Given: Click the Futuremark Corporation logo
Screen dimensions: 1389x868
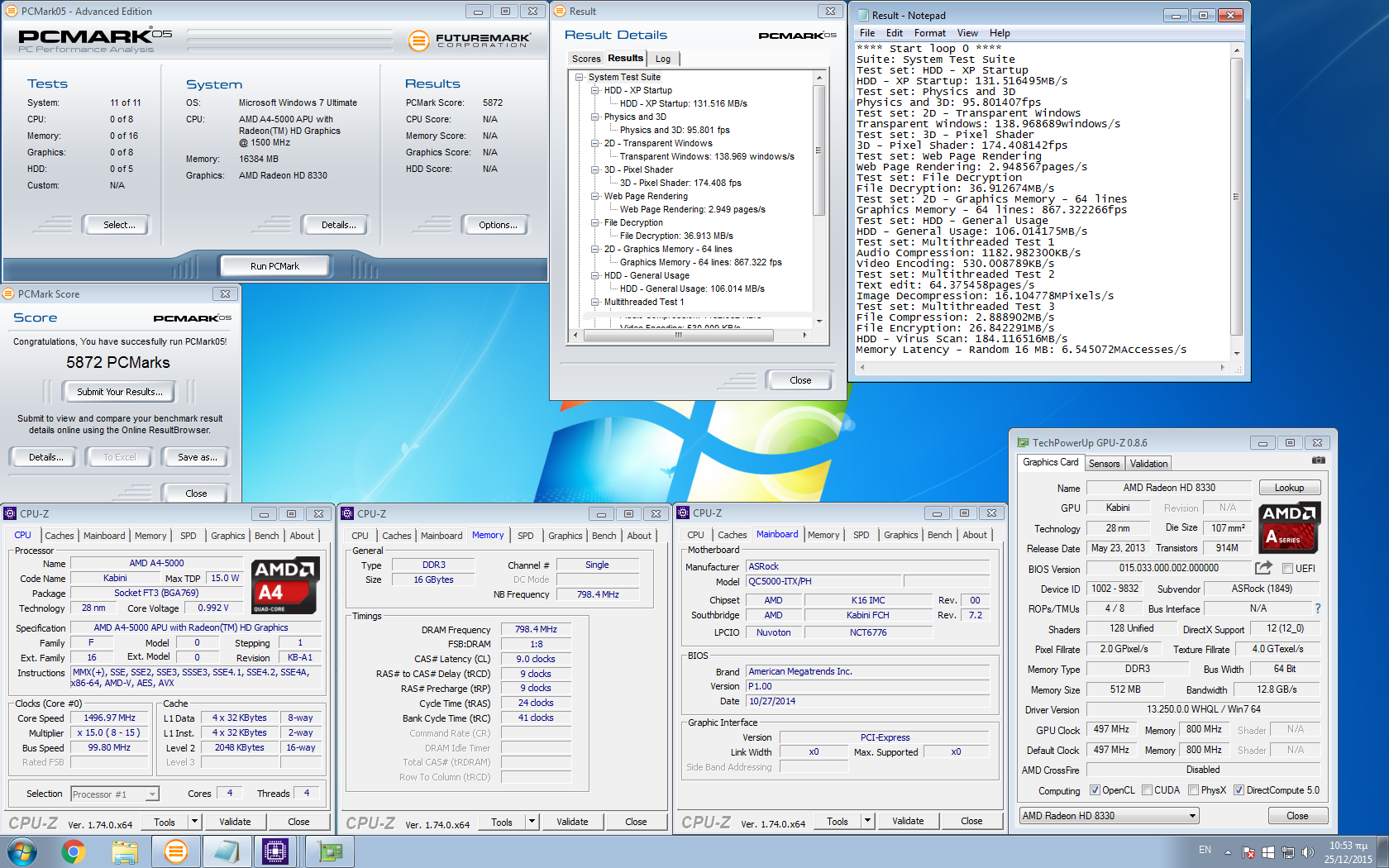Looking at the screenshot, I should point(470,40).
